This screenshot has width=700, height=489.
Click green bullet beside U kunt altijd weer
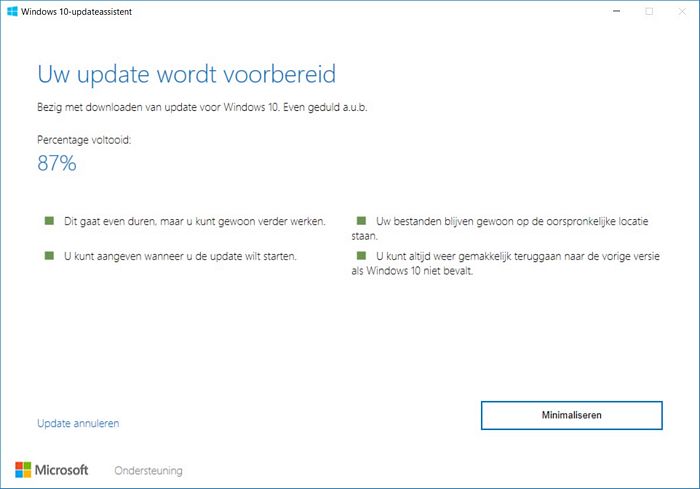361,255
